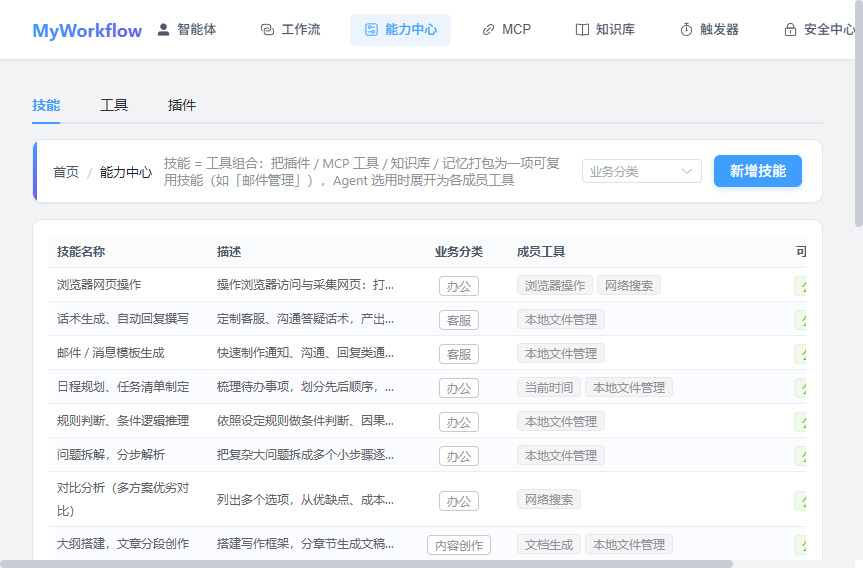Click the 文档生成 tool tag

click(x=549, y=544)
